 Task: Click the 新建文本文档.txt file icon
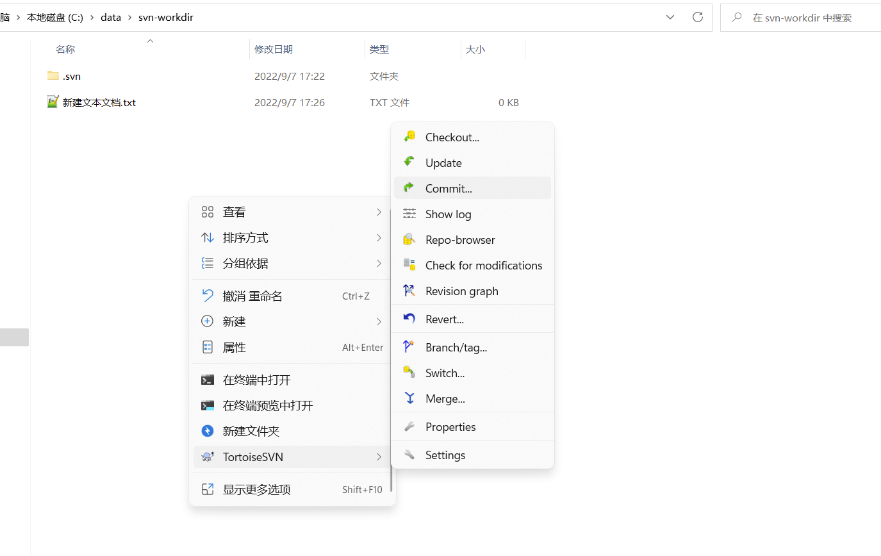(x=52, y=102)
